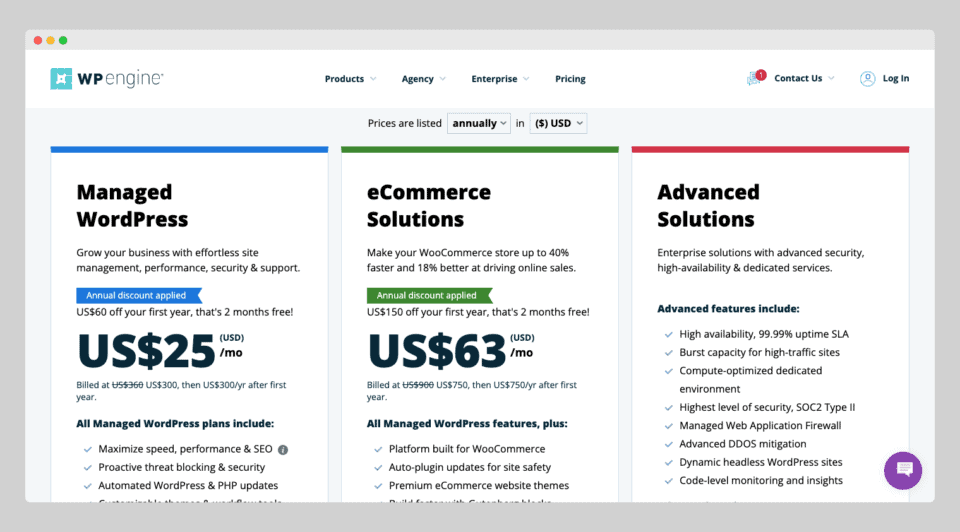
Task: Open the ($) USD currency dropdown
Action: point(558,123)
